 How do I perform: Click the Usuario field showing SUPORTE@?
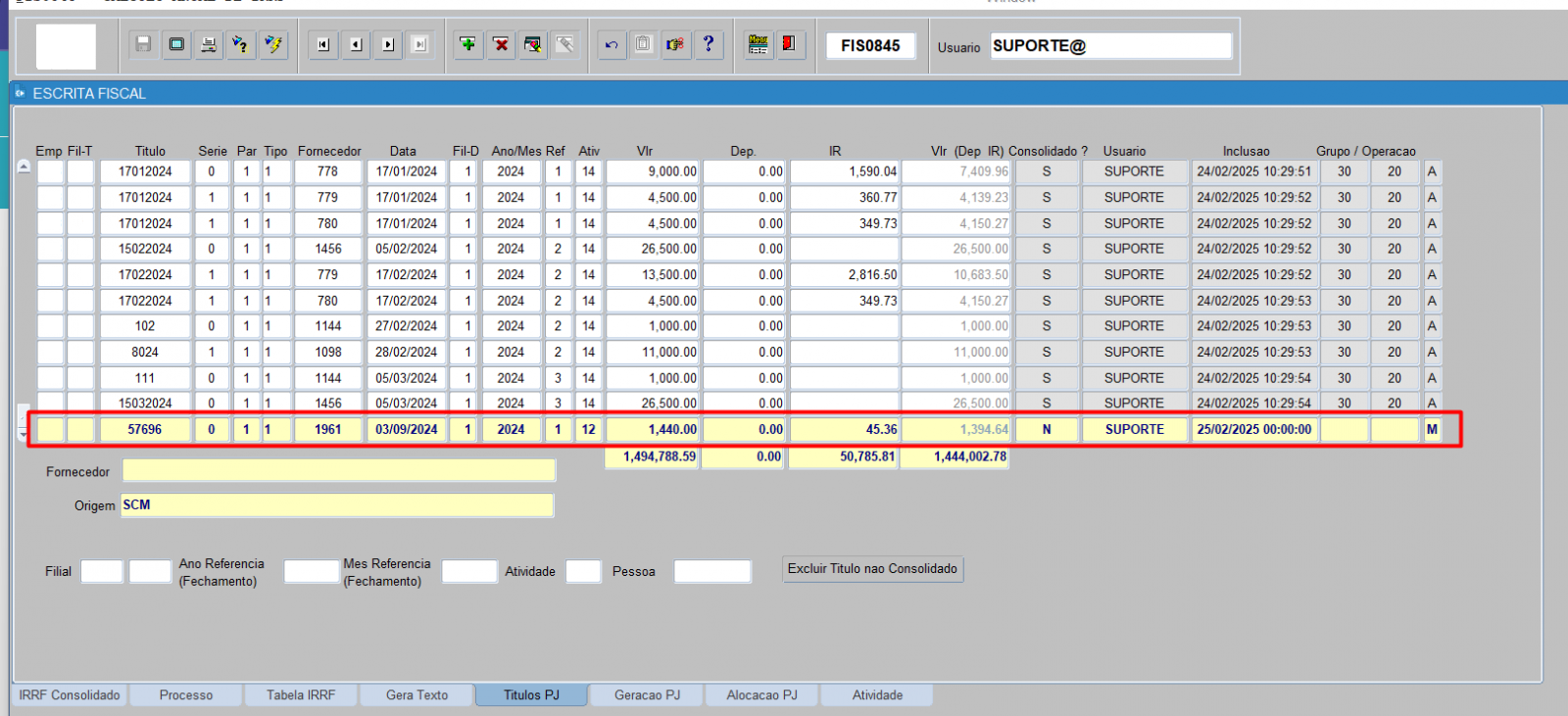tap(1111, 46)
